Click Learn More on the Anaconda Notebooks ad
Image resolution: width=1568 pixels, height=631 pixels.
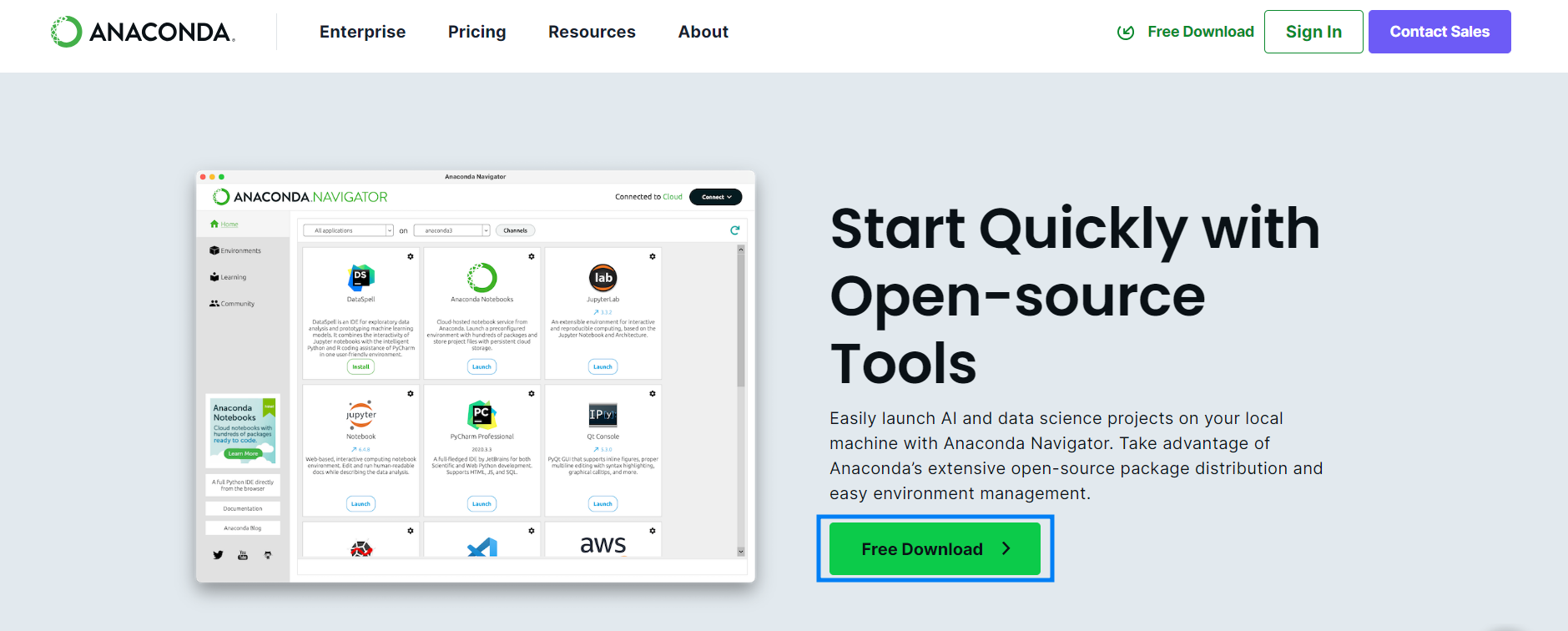click(x=244, y=453)
